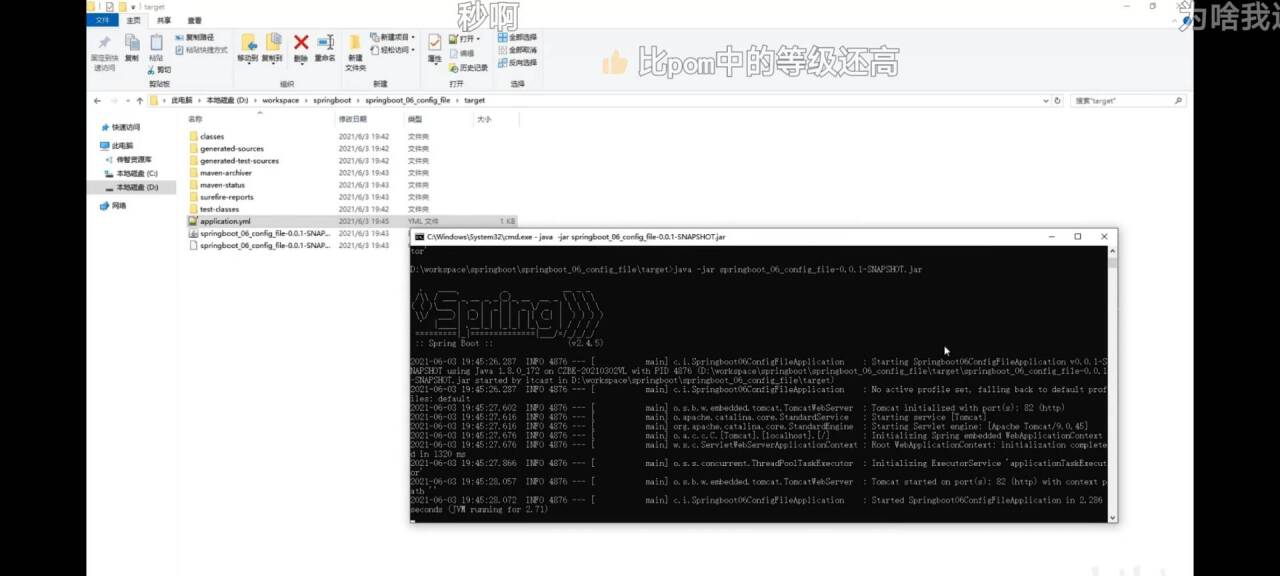
Task: Click the Up one level arrow
Action: click(138, 100)
